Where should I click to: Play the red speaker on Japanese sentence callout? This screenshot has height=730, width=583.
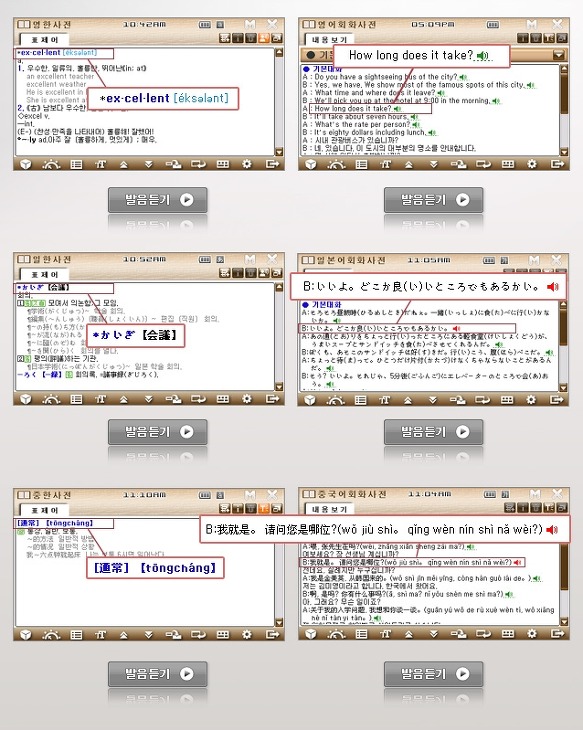[552, 286]
